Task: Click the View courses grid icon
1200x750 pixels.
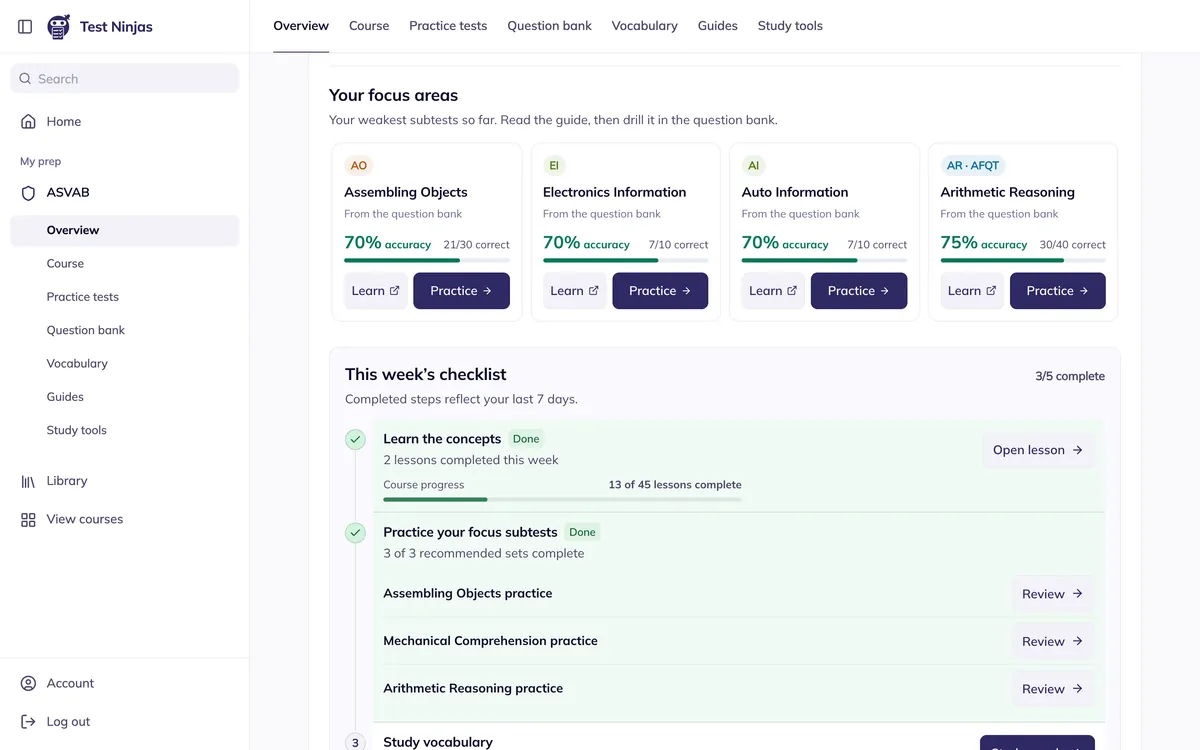Action: (x=28, y=519)
